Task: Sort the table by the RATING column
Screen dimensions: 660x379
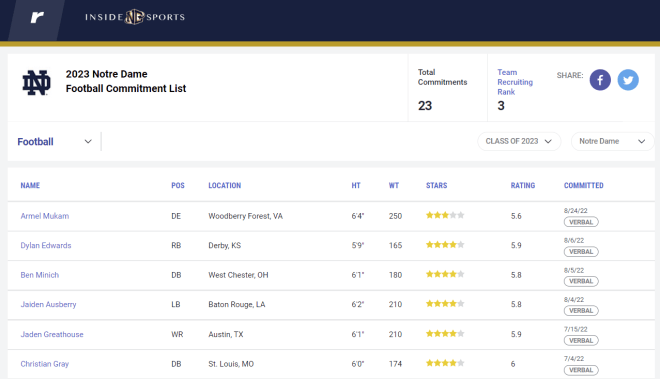Action: point(523,185)
